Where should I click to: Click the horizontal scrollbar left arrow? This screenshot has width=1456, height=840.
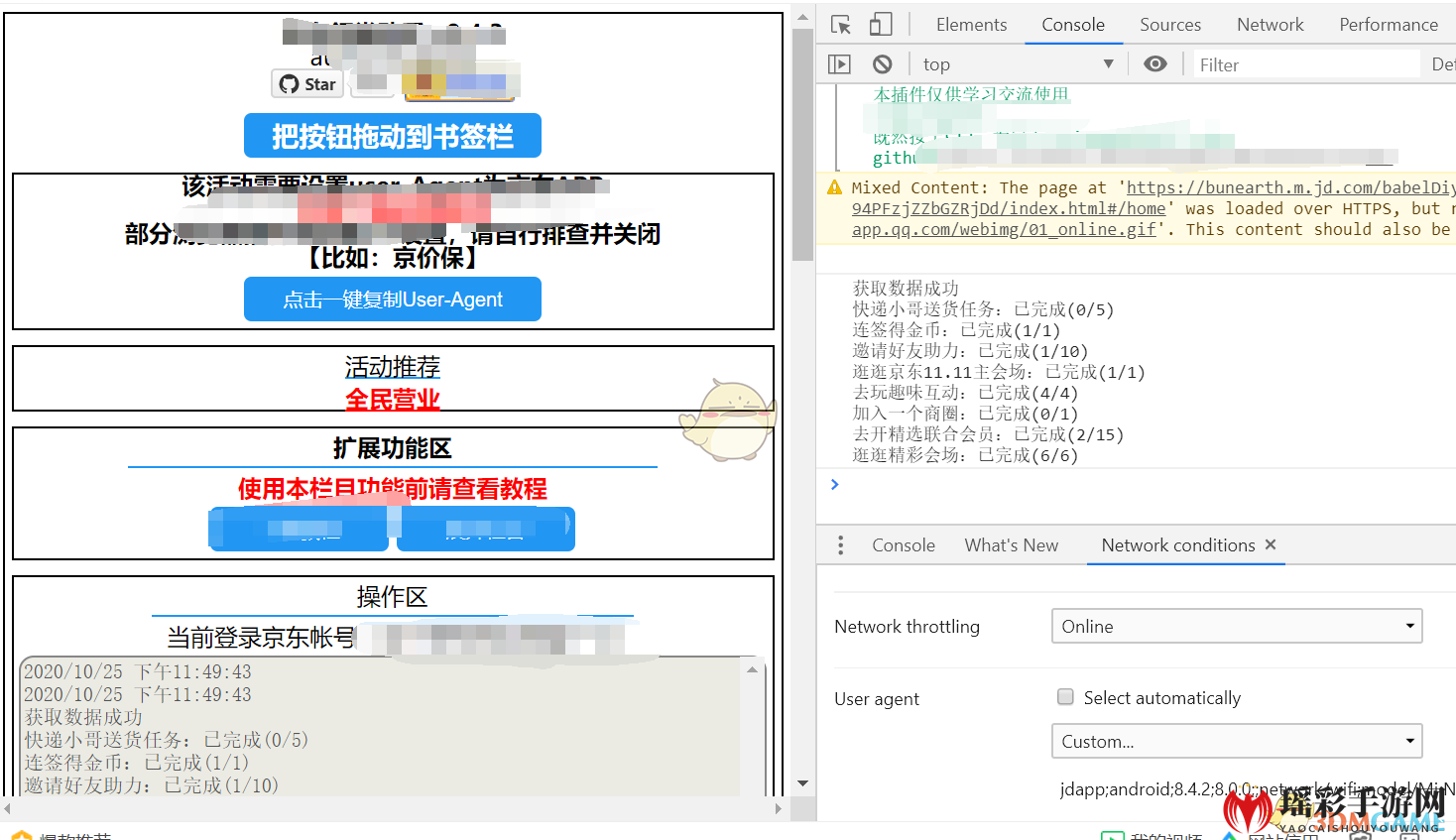pos(8,808)
